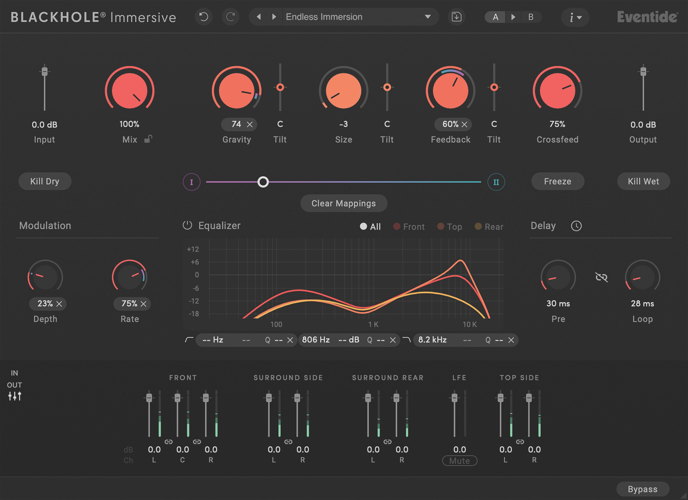Select macro endpoint I icon
688x500 pixels.
(x=191, y=182)
